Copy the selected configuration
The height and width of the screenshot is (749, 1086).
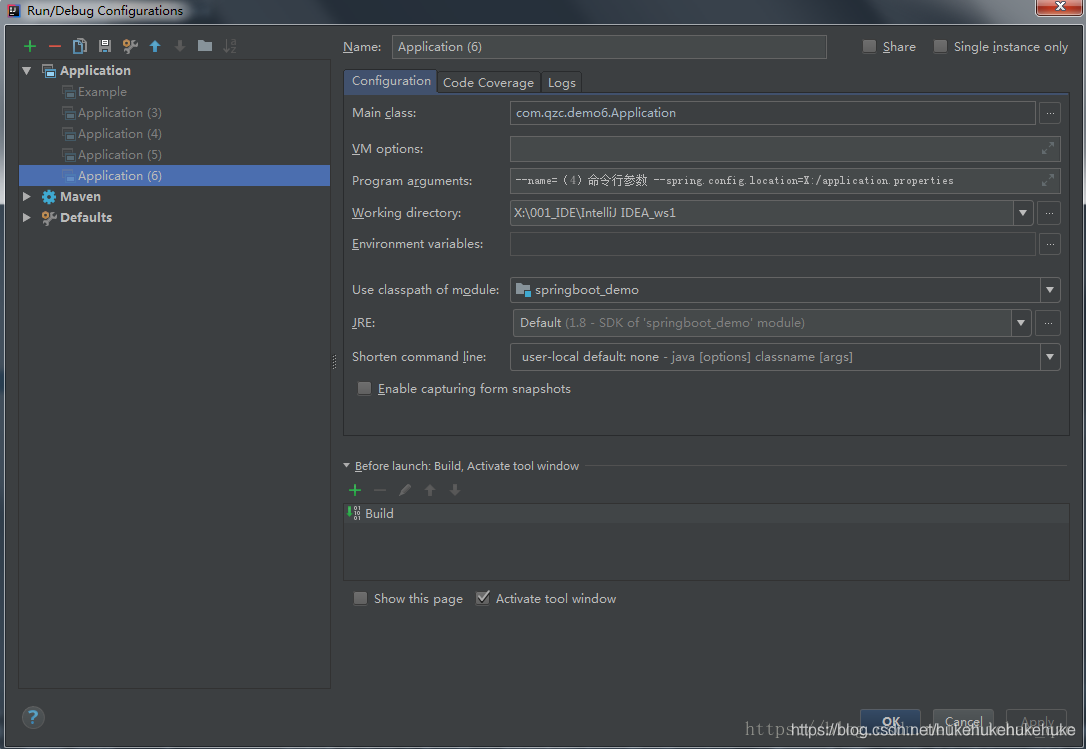click(80, 46)
